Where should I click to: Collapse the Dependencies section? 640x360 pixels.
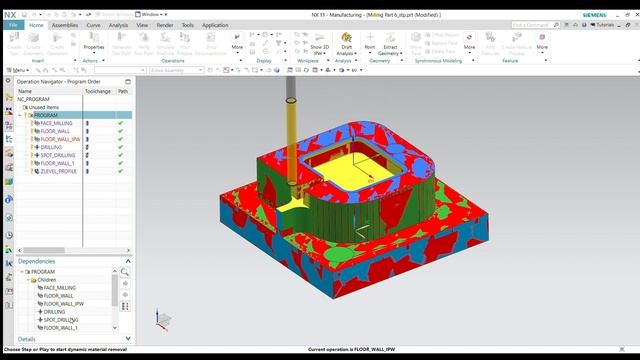point(128,261)
